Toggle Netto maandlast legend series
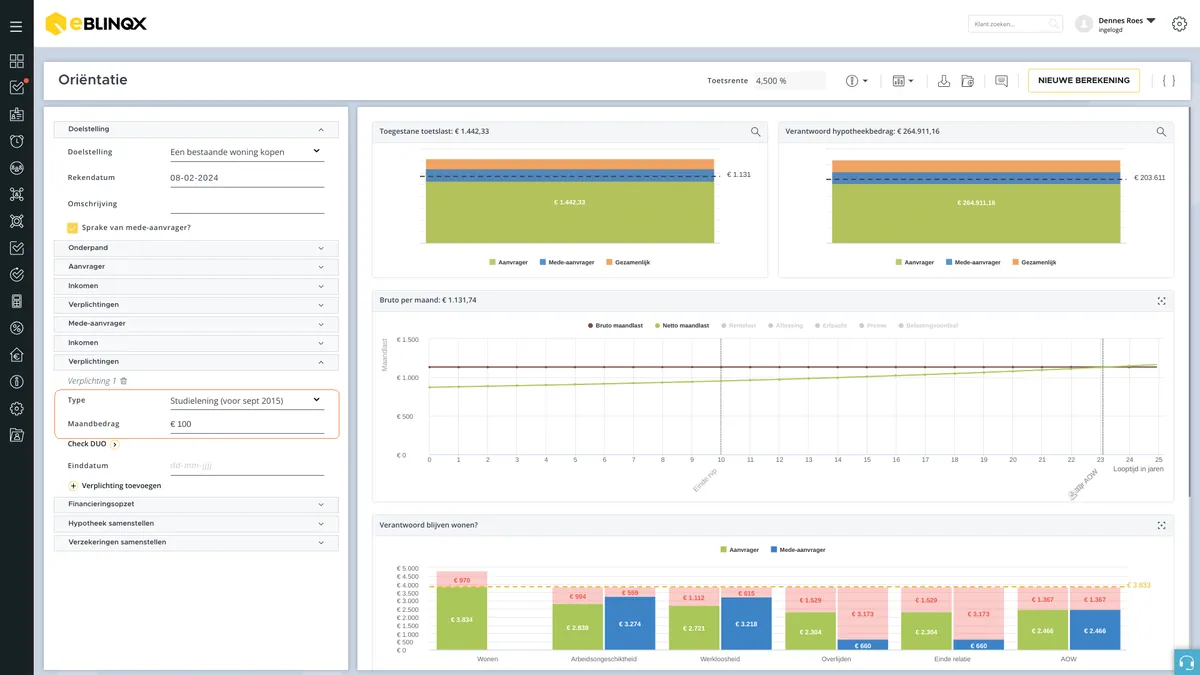1200x675 pixels. pos(682,325)
